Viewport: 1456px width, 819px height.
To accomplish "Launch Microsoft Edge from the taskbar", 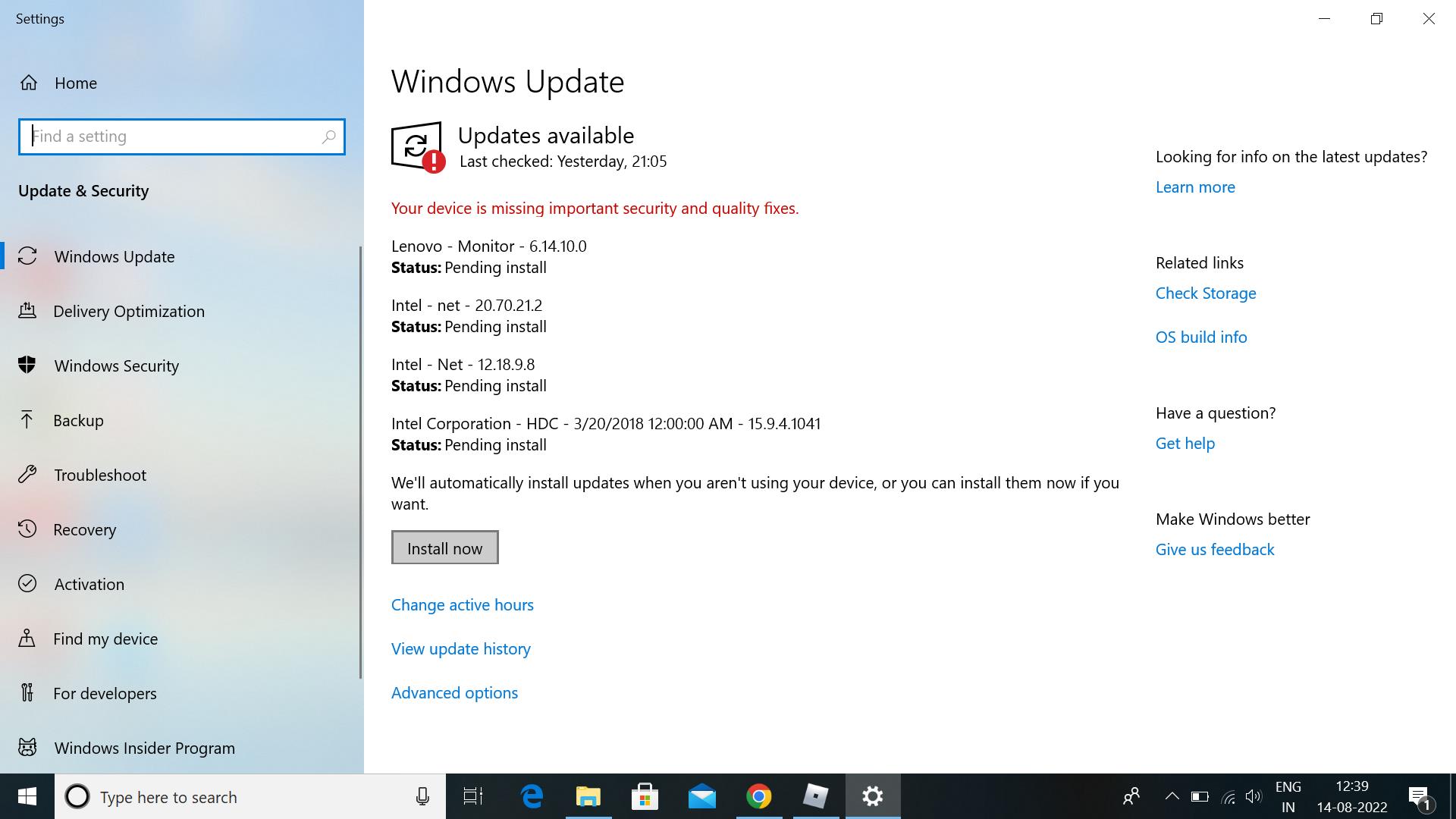I will pyautogui.click(x=532, y=796).
